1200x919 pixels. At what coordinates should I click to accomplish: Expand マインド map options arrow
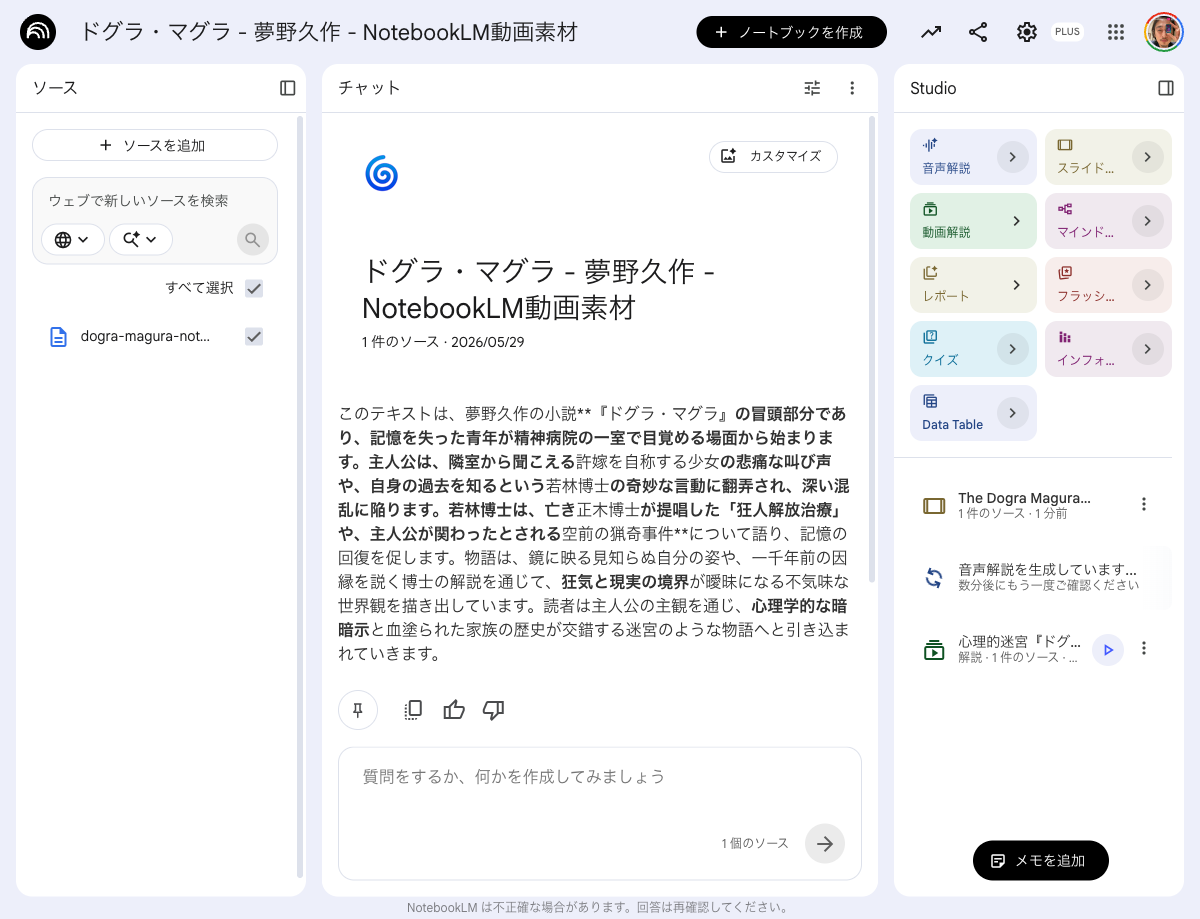pos(1148,221)
